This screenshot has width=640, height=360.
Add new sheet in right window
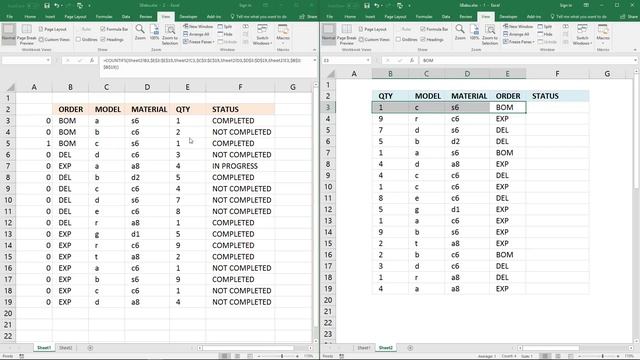410,348
